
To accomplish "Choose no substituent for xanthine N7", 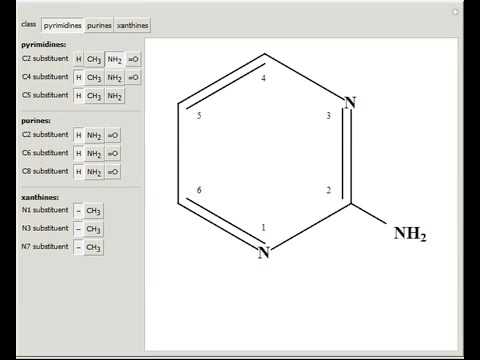I will pyautogui.click(x=78, y=248).
